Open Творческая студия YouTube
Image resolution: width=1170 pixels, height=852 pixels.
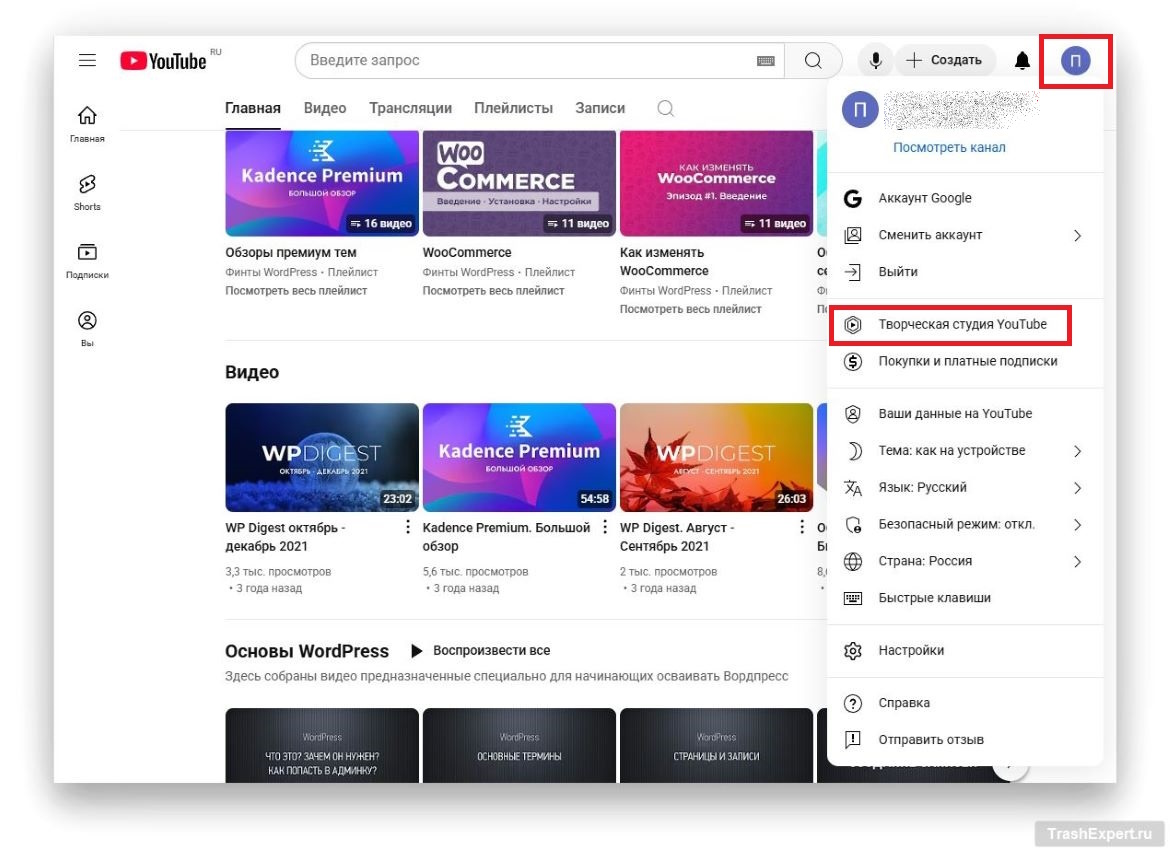point(965,325)
